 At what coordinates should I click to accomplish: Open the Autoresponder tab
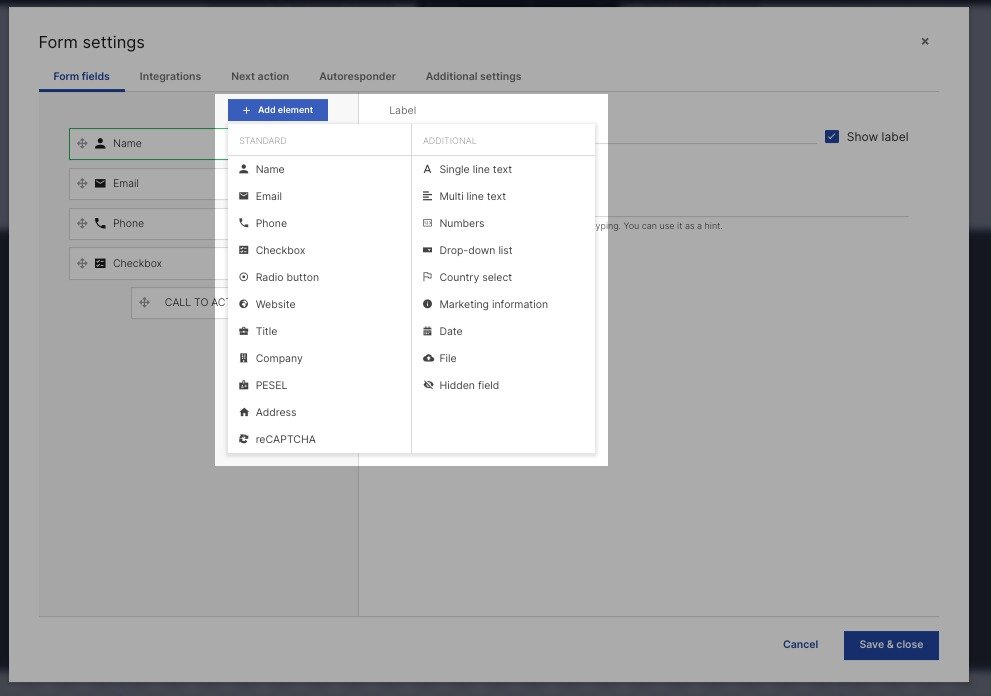[x=357, y=76]
